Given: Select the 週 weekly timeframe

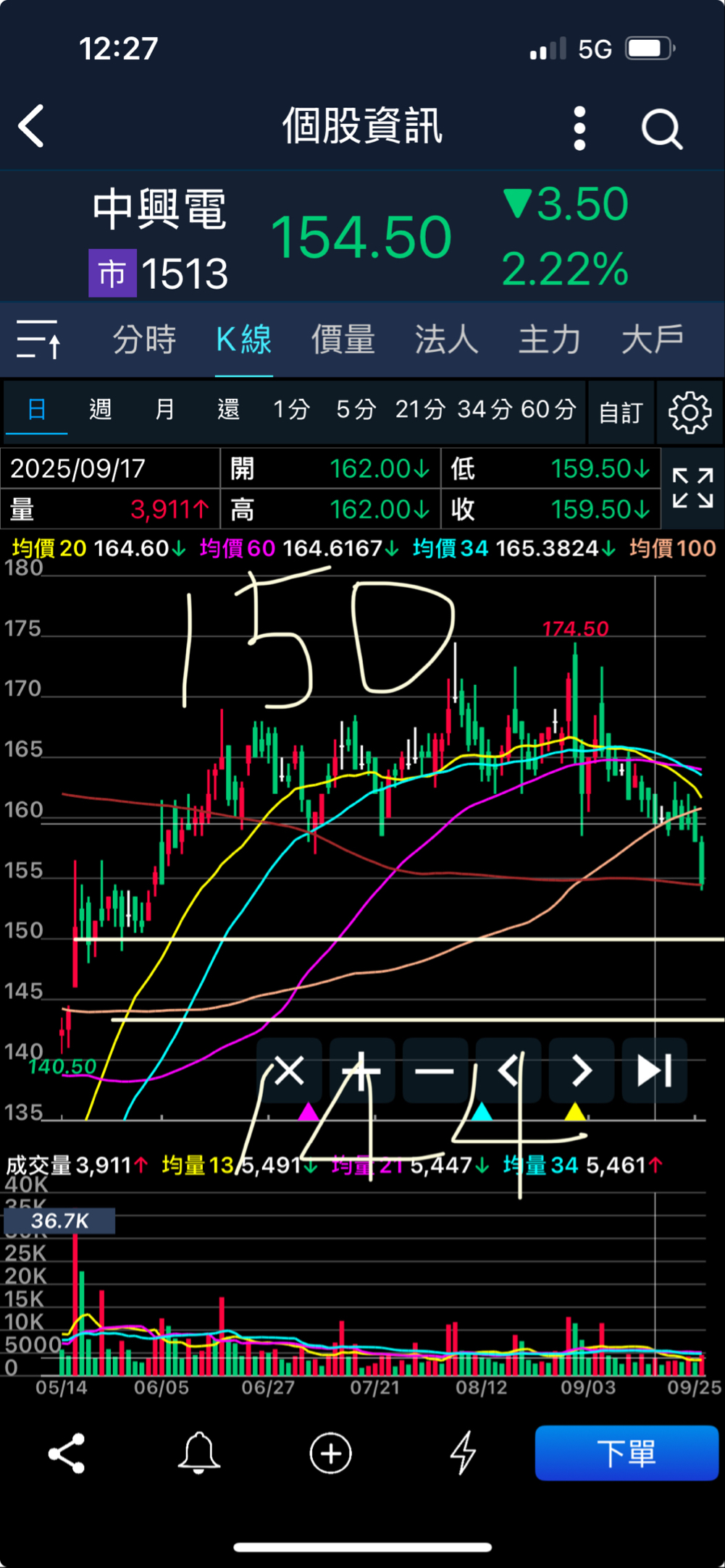Looking at the screenshot, I should (100, 410).
